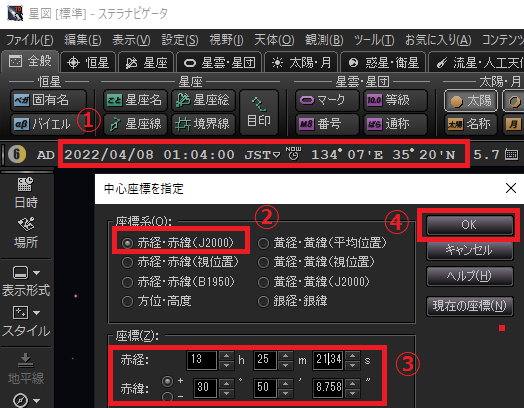This screenshot has width=524, height=408.
Task: Click the 現在の座標(N) button
Action: click(470, 306)
